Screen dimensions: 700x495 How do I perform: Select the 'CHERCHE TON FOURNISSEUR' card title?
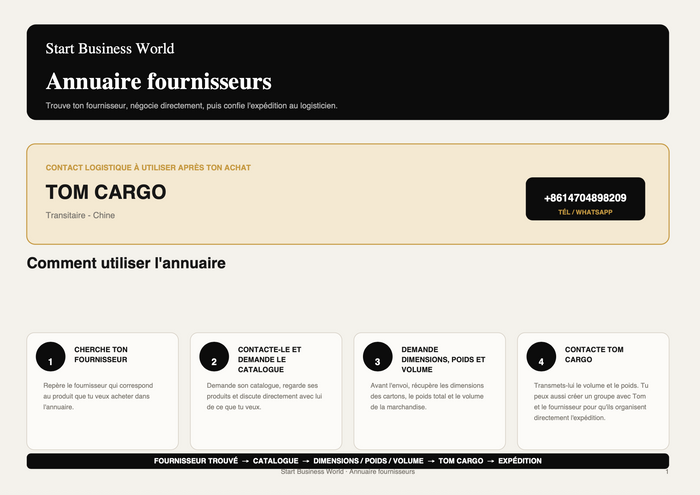click(x=101, y=354)
